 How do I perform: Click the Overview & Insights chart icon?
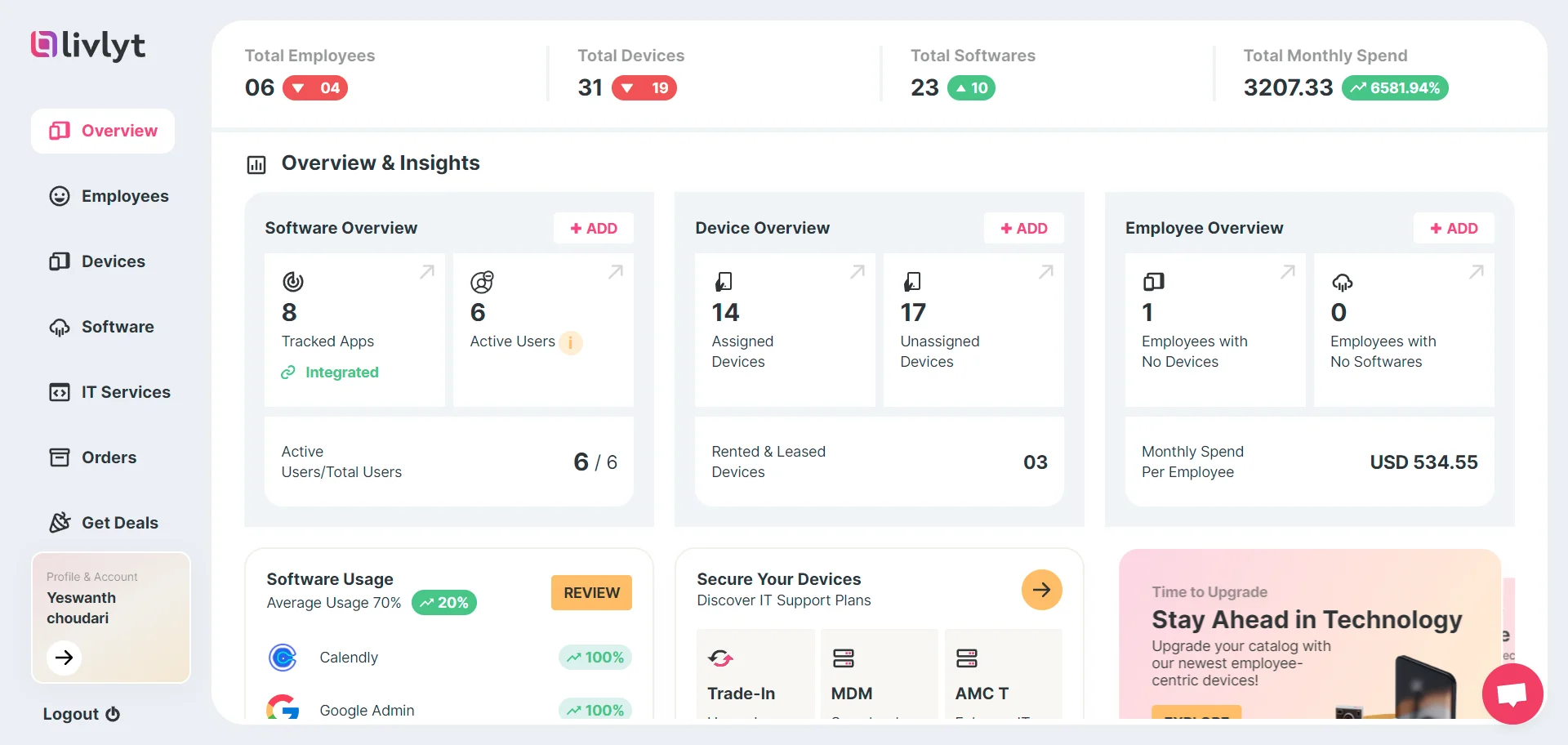[x=256, y=164]
